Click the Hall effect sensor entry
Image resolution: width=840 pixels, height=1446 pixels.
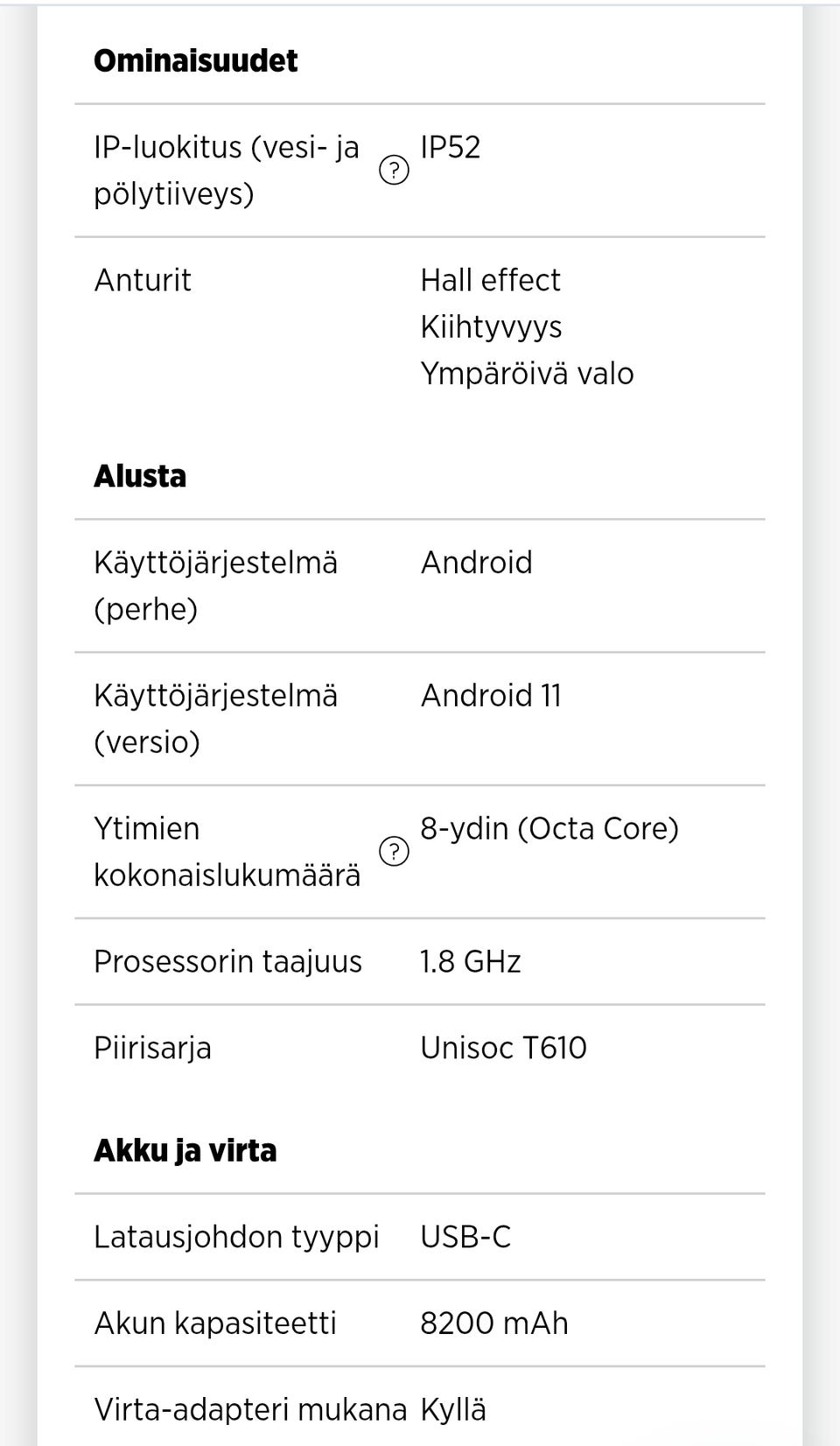click(x=490, y=280)
